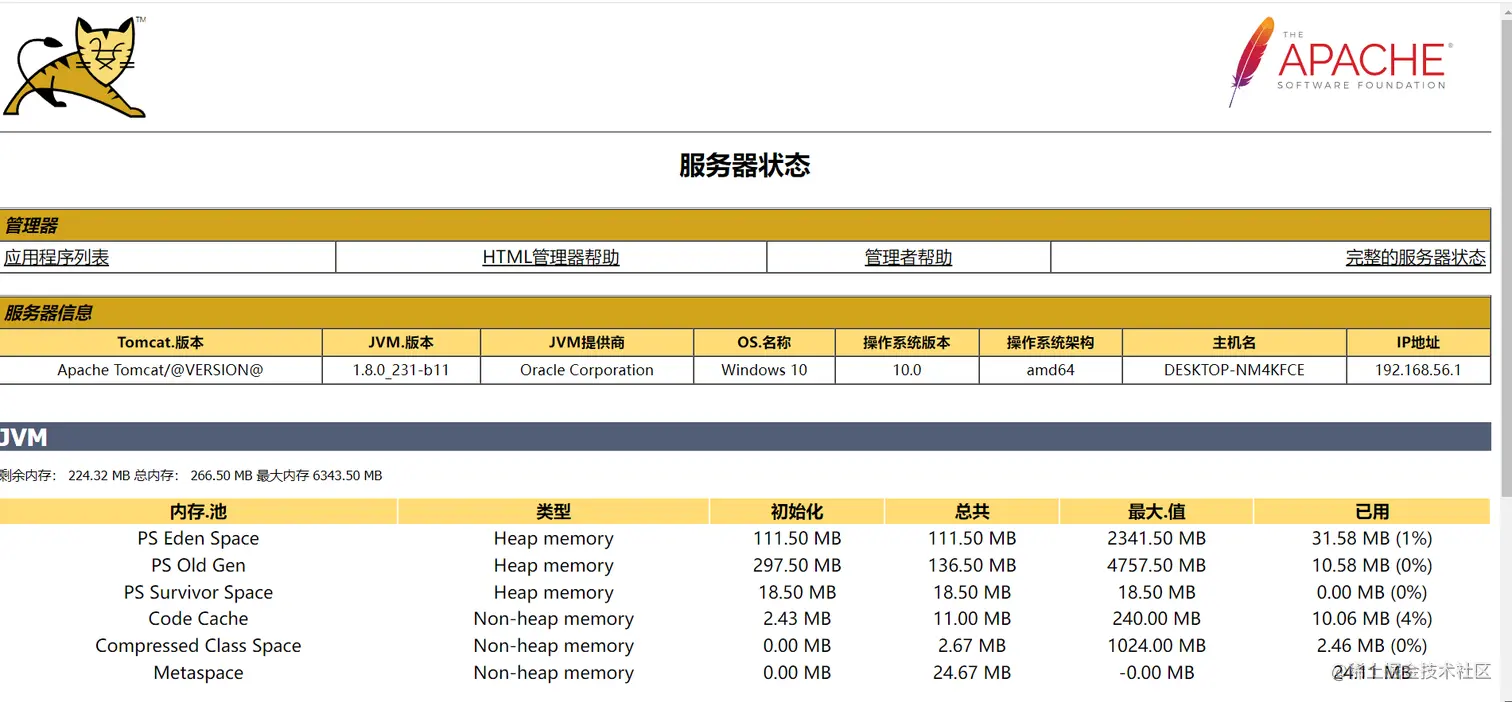
Task: Click the 31.58 MB (1%) used value
Action: point(1372,538)
